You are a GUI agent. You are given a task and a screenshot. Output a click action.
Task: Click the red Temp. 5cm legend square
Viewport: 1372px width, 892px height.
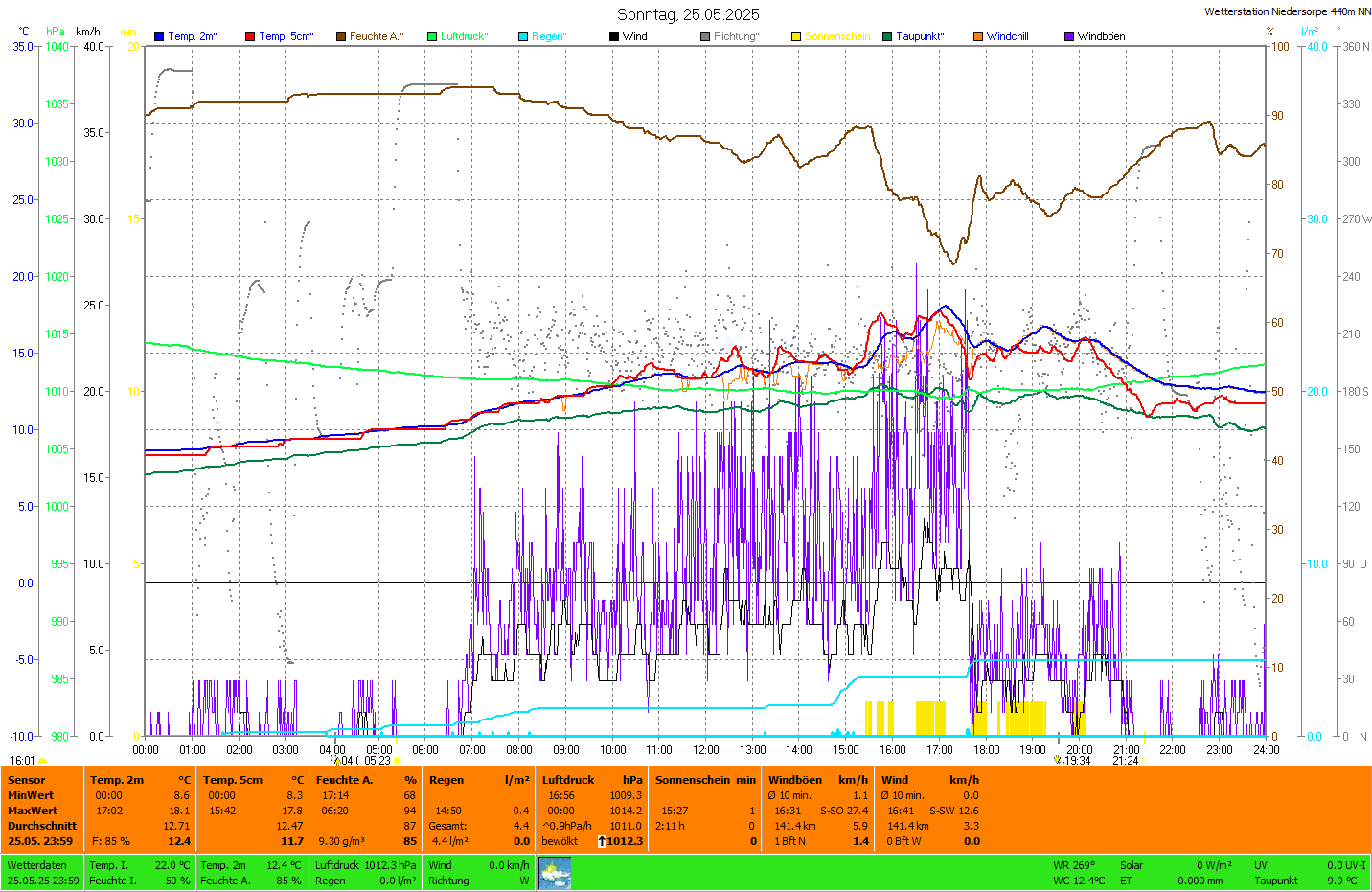point(250,36)
